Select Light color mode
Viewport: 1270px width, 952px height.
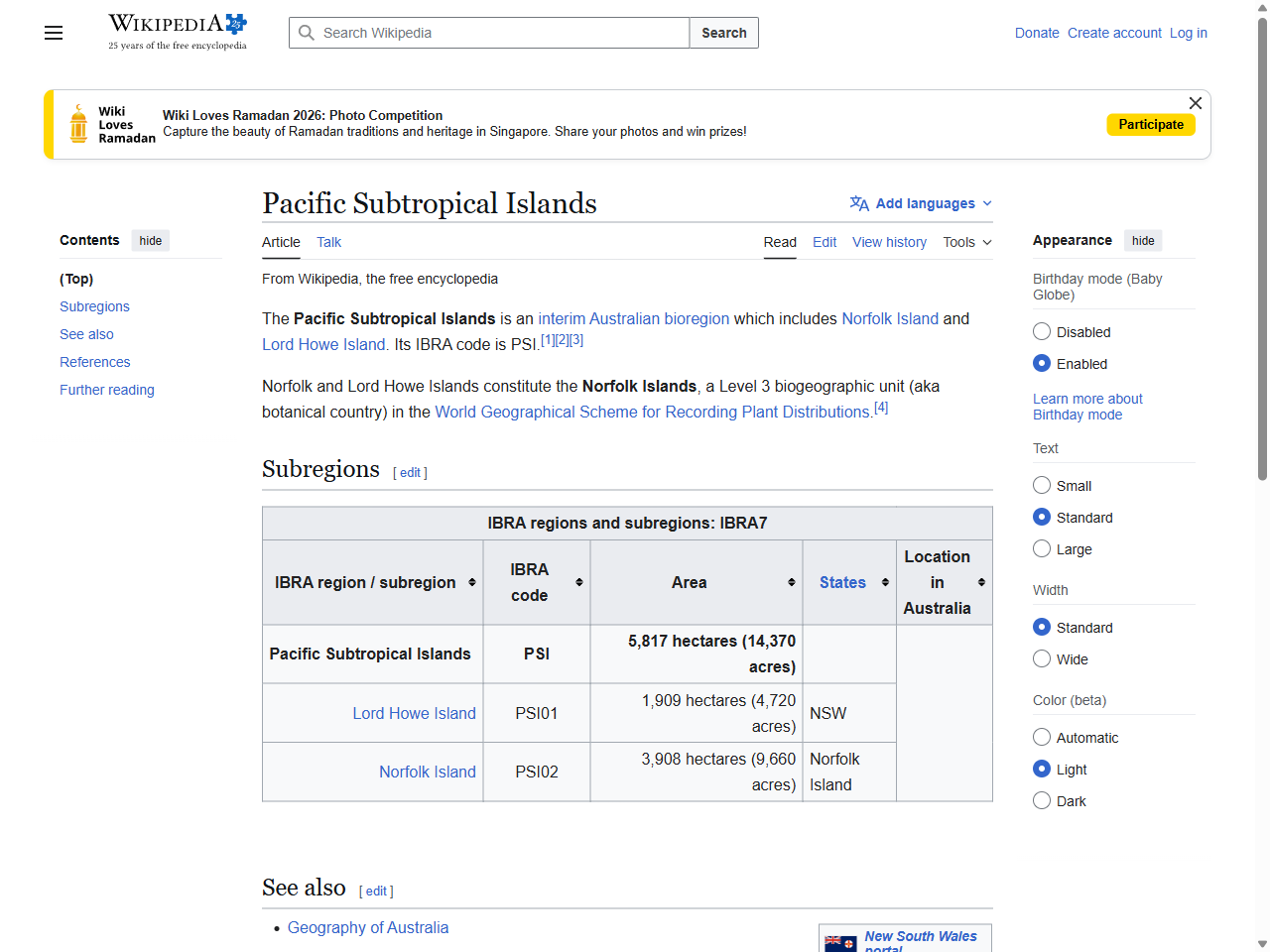tap(1042, 769)
